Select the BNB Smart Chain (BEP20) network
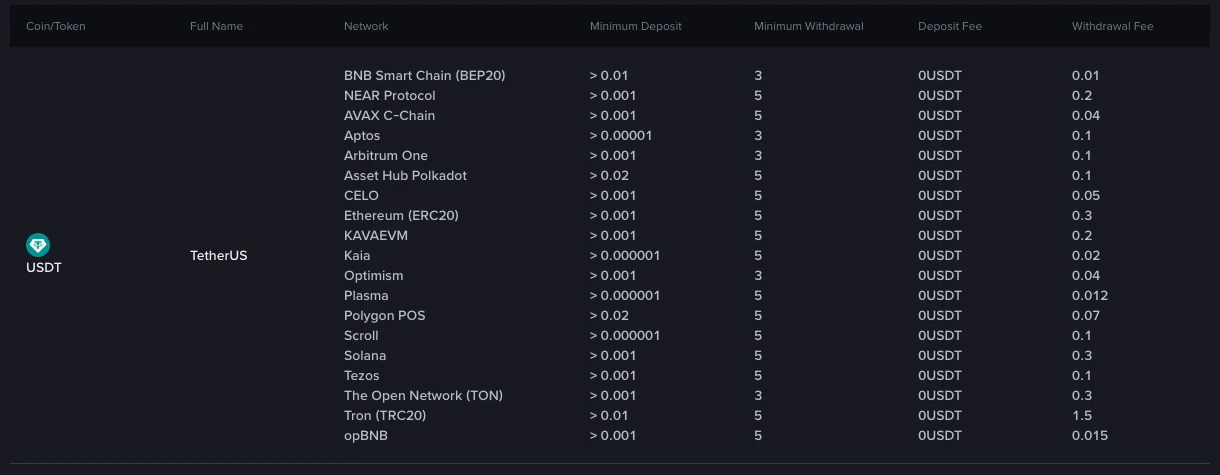Viewport: 1220px width, 475px height. point(425,76)
